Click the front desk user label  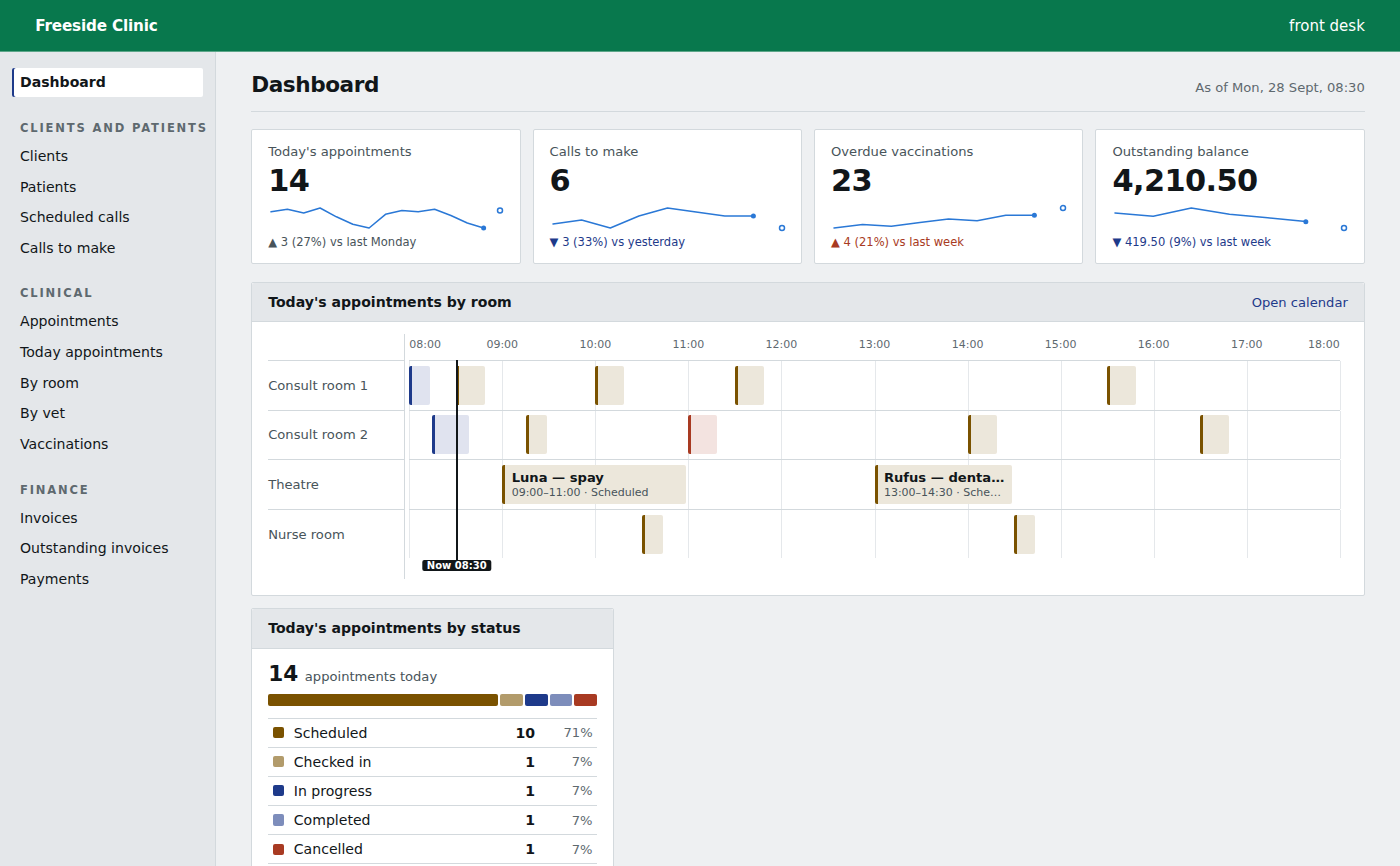pyautogui.click(x=1326, y=26)
